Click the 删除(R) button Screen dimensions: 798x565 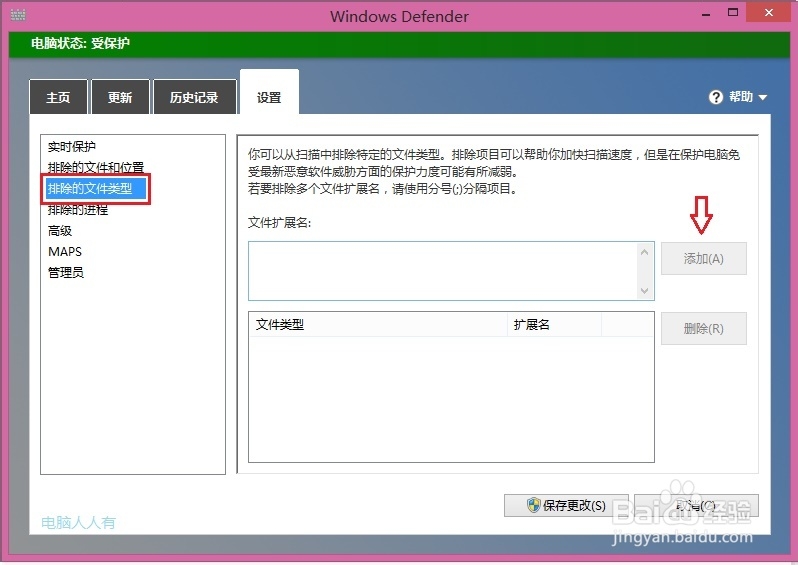click(704, 328)
